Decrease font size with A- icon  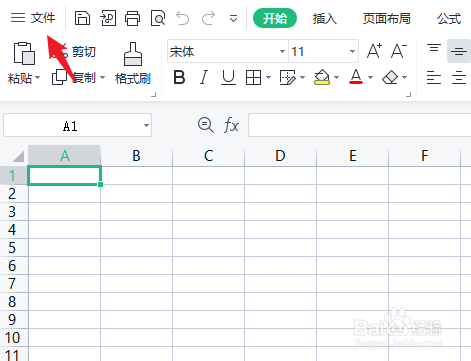(399, 51)
